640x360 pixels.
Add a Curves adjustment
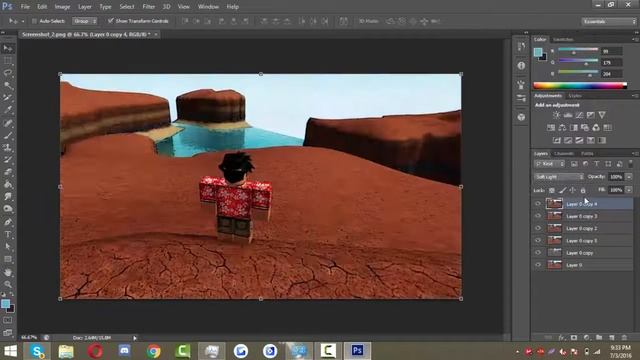579,115
